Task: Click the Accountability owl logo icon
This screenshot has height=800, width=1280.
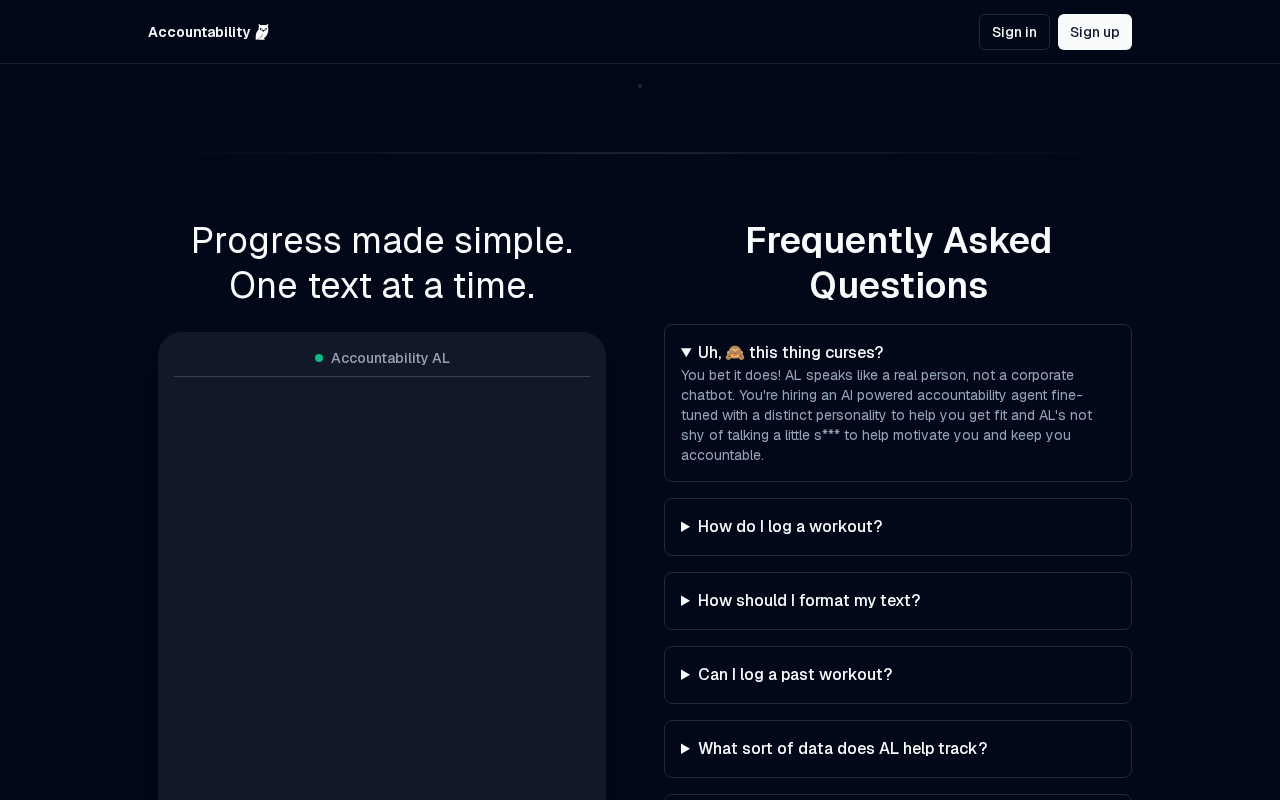Action: (262, 32)
